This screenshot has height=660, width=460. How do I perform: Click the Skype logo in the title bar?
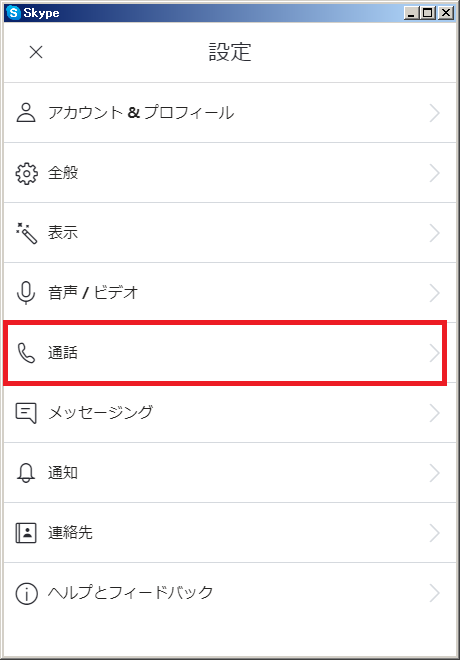13,13
